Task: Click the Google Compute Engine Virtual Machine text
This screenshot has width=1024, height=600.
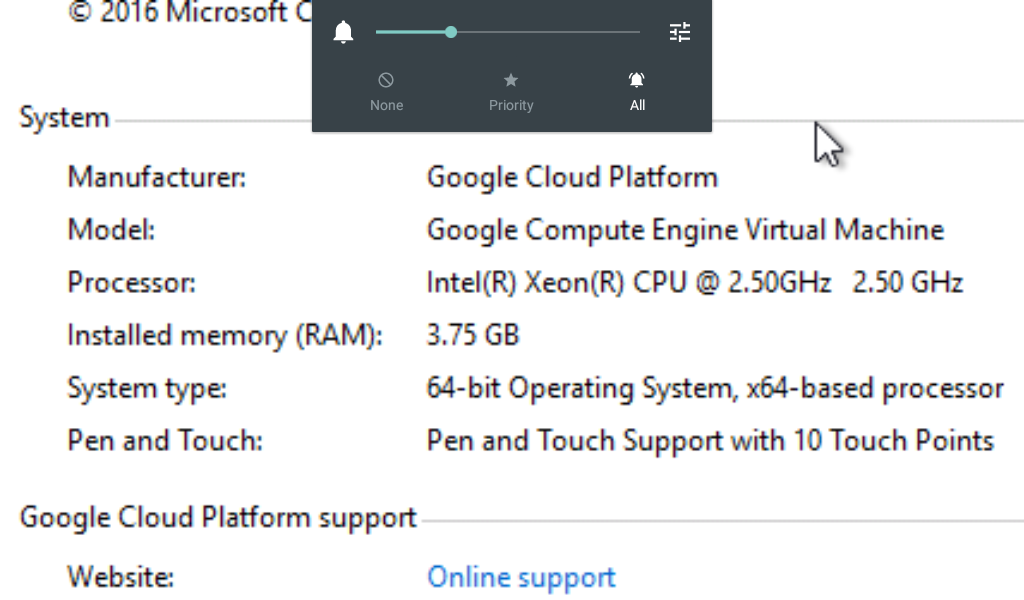Action: tap(685, 230)
